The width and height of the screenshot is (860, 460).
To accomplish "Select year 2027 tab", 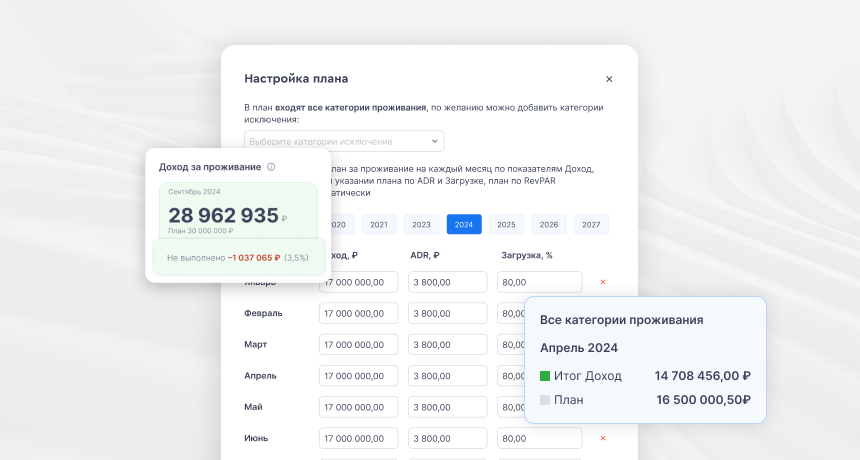I will pos(591,224).
